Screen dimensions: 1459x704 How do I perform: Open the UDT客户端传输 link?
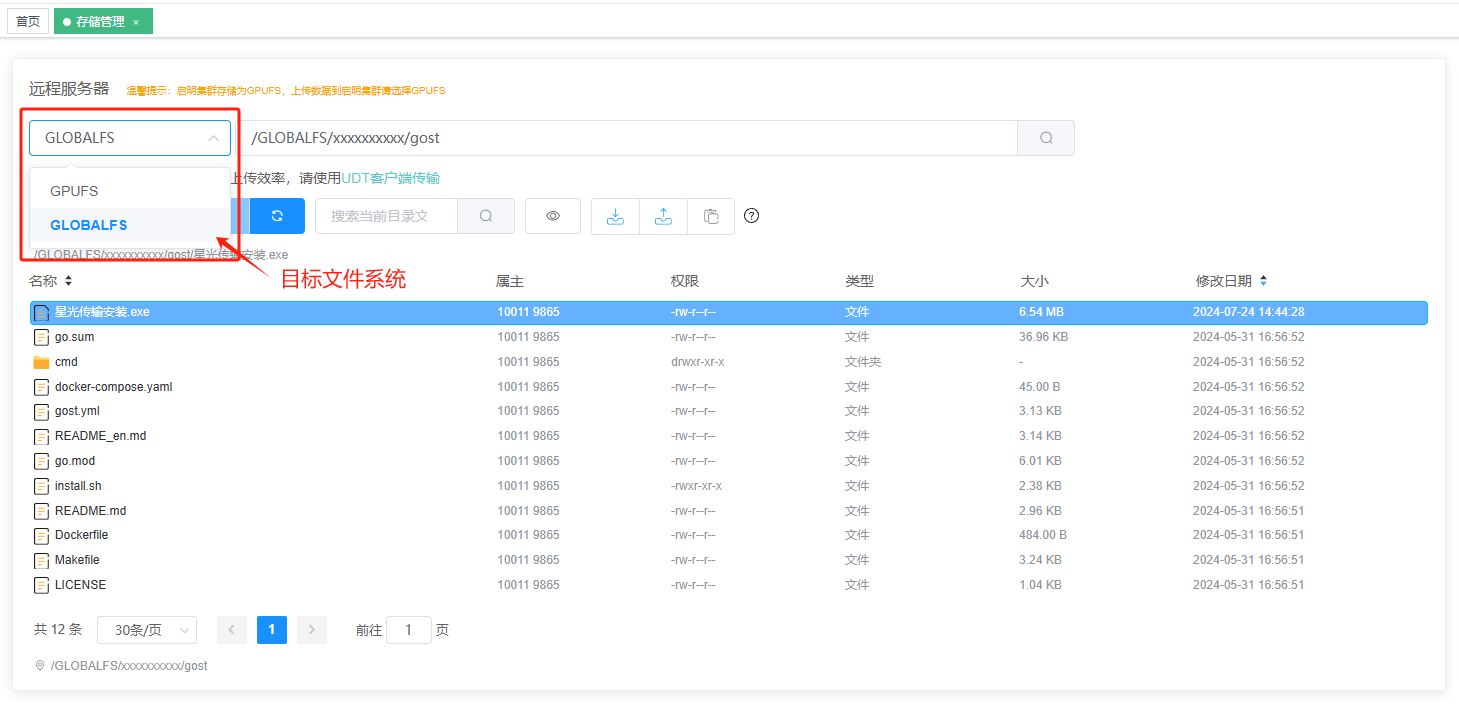391,178
